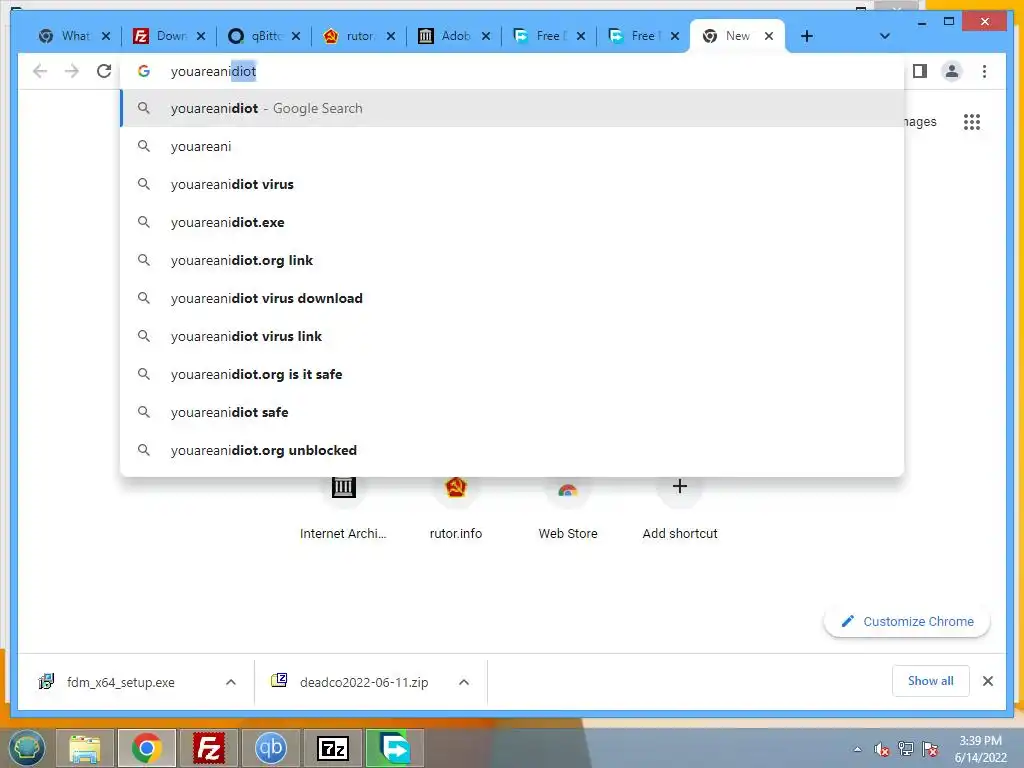Select youareanidiot.org unblocked suggestion
Screen dimensions: 1024x768
(512, 449)
